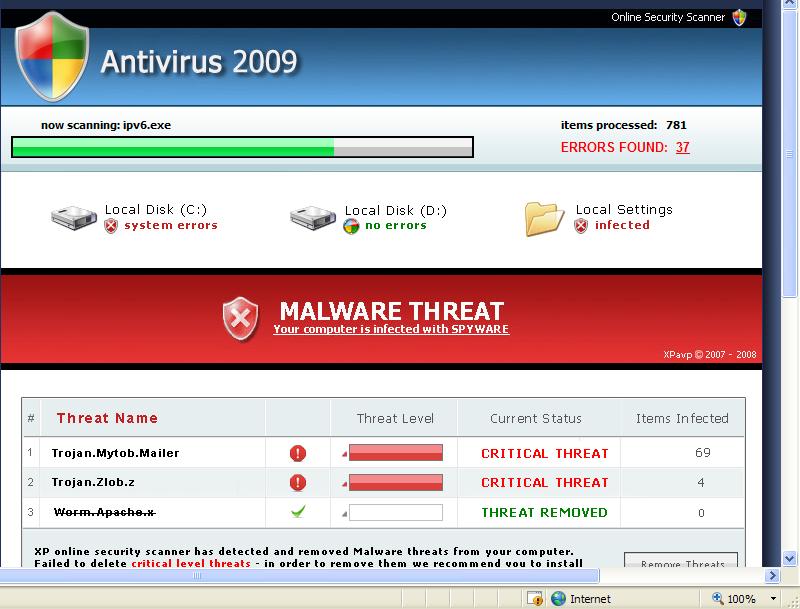Click the small shield next to Online Security Scanner
The width and height of the screenshot is (800, 609).
tap(739, 17)
